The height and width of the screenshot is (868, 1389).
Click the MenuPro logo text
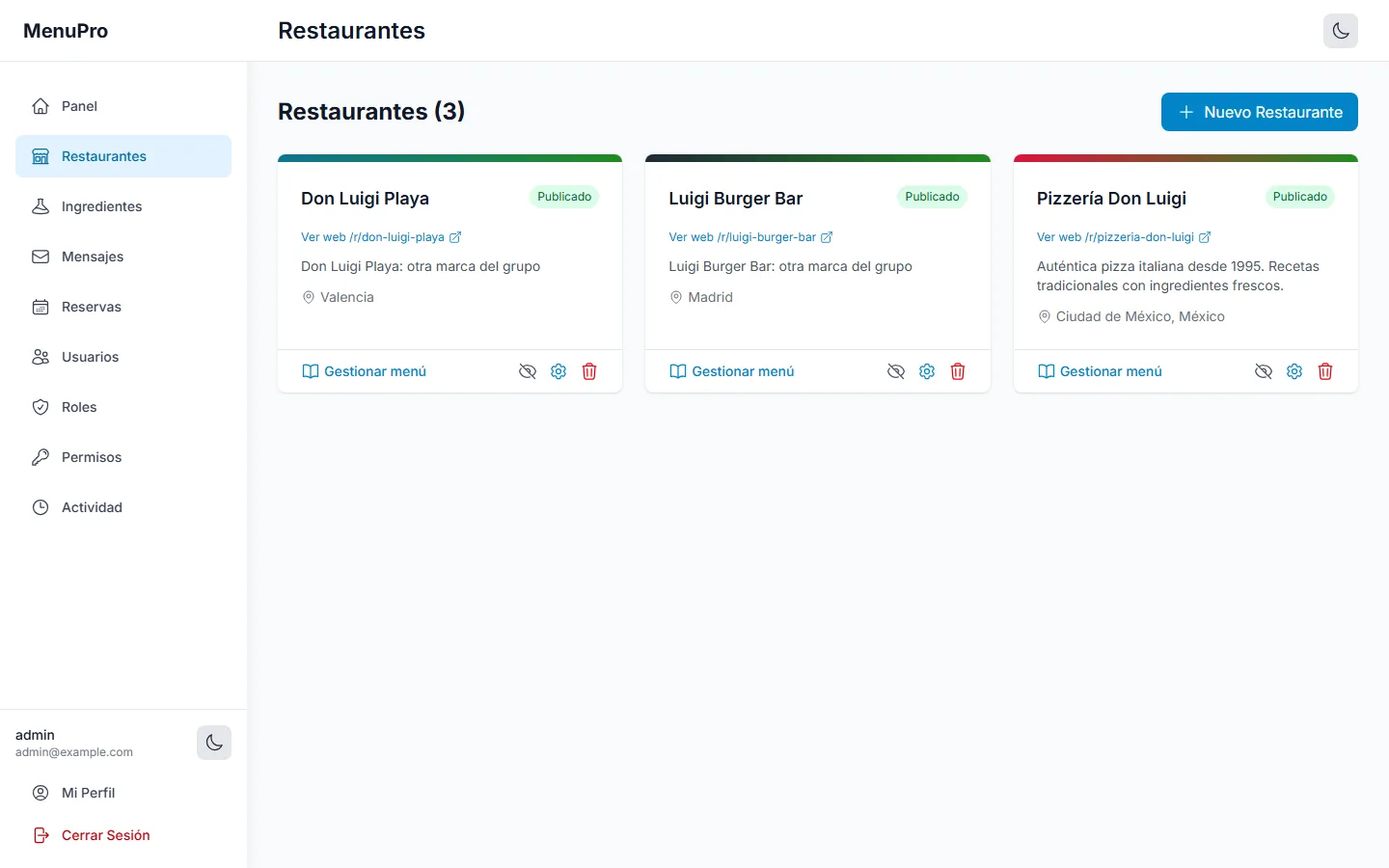click(66, 31)
